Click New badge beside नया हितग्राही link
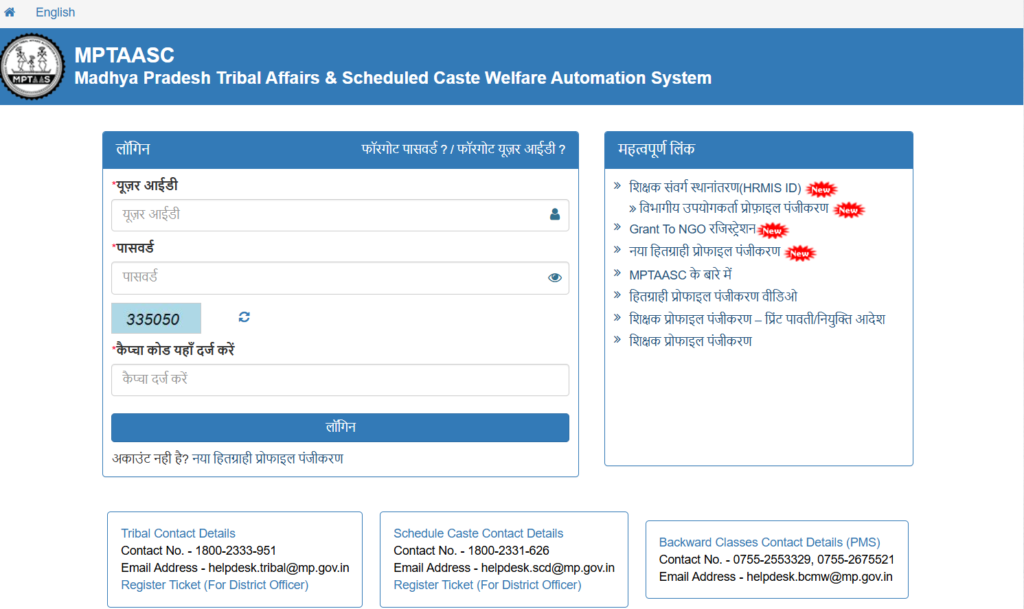 (x=800, y=253)
